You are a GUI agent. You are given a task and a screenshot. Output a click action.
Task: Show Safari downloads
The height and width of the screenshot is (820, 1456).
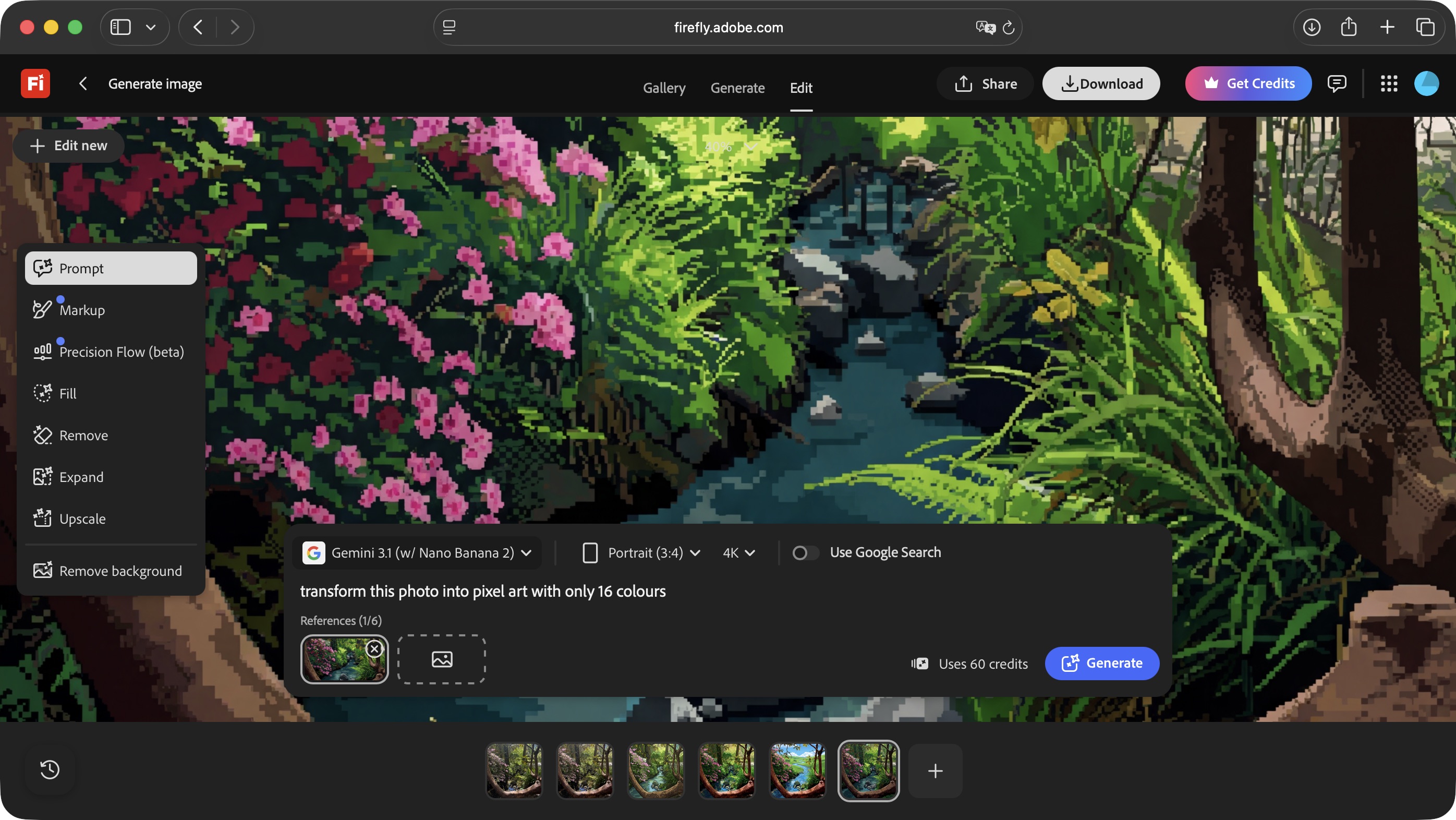pyautogui.click(x=1312, y=27)
